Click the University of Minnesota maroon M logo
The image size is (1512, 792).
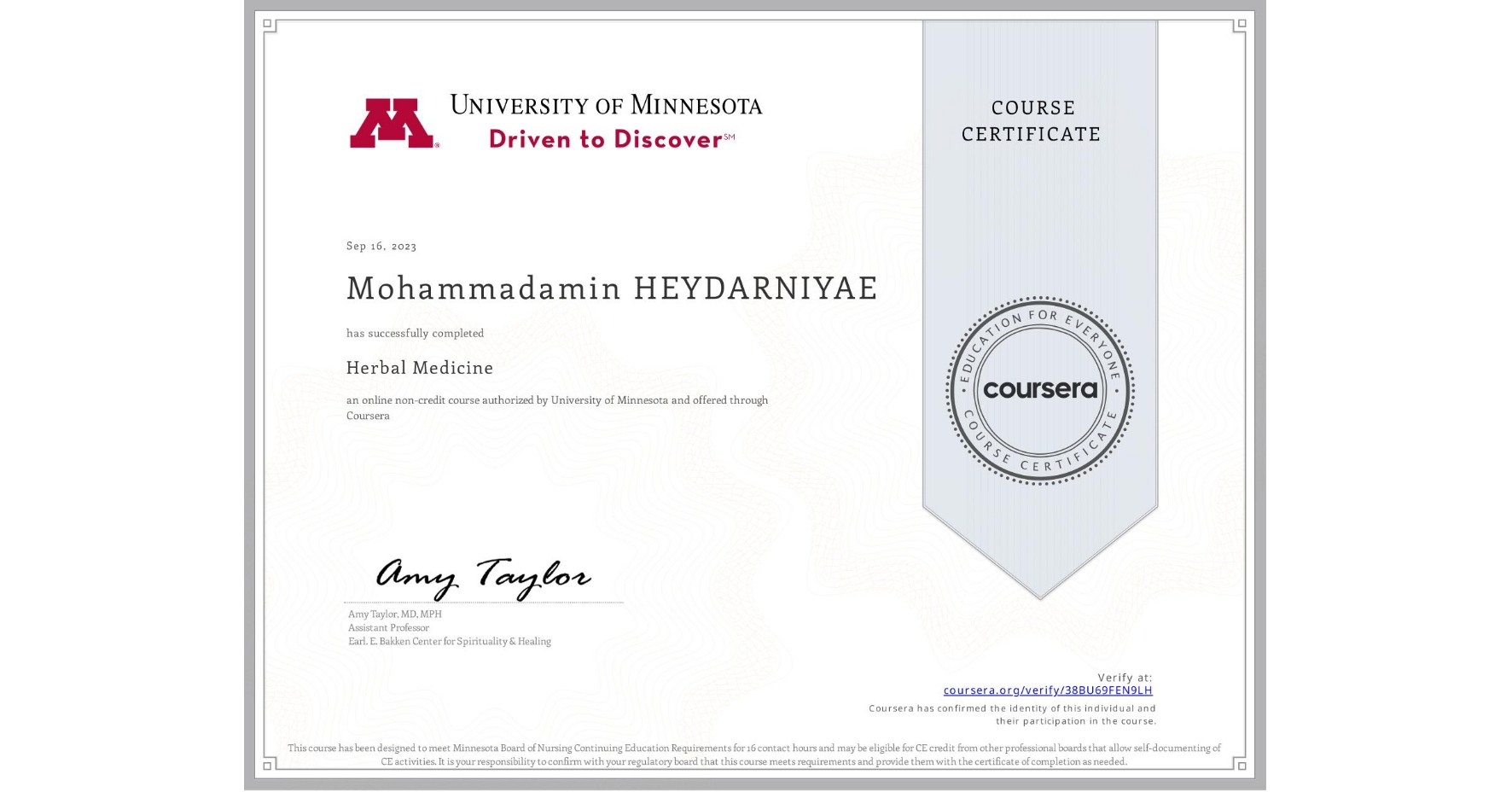[394, 121]
